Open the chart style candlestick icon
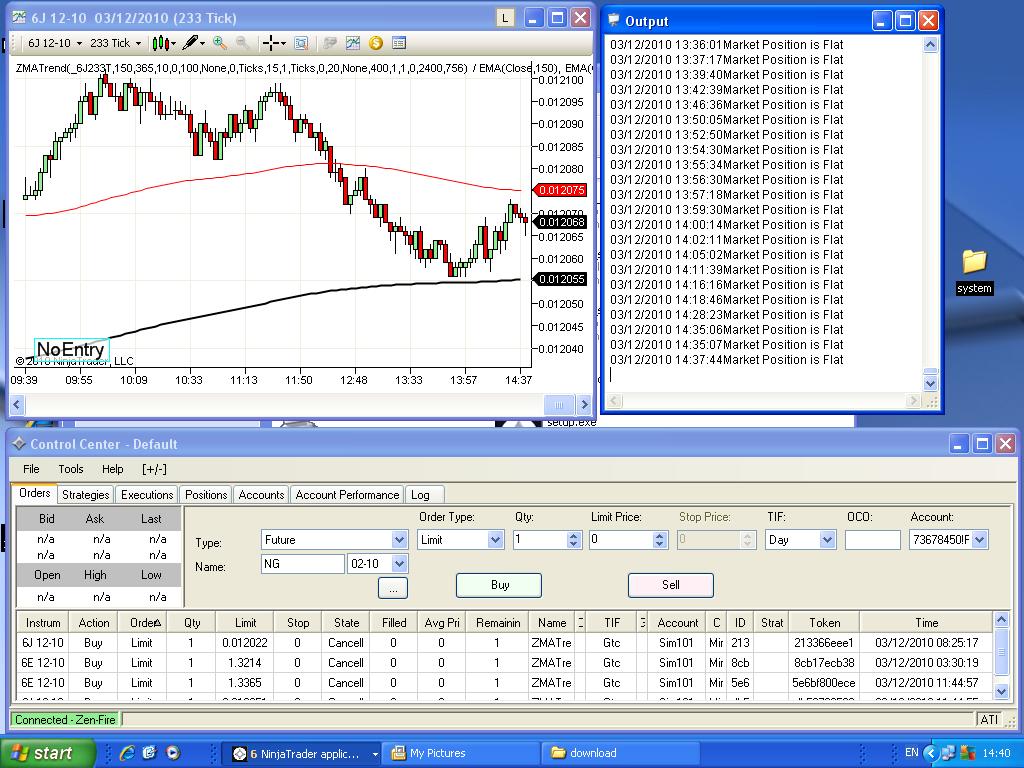The image size is (1024, 768). pyautogui.click(x=160, y=43)
